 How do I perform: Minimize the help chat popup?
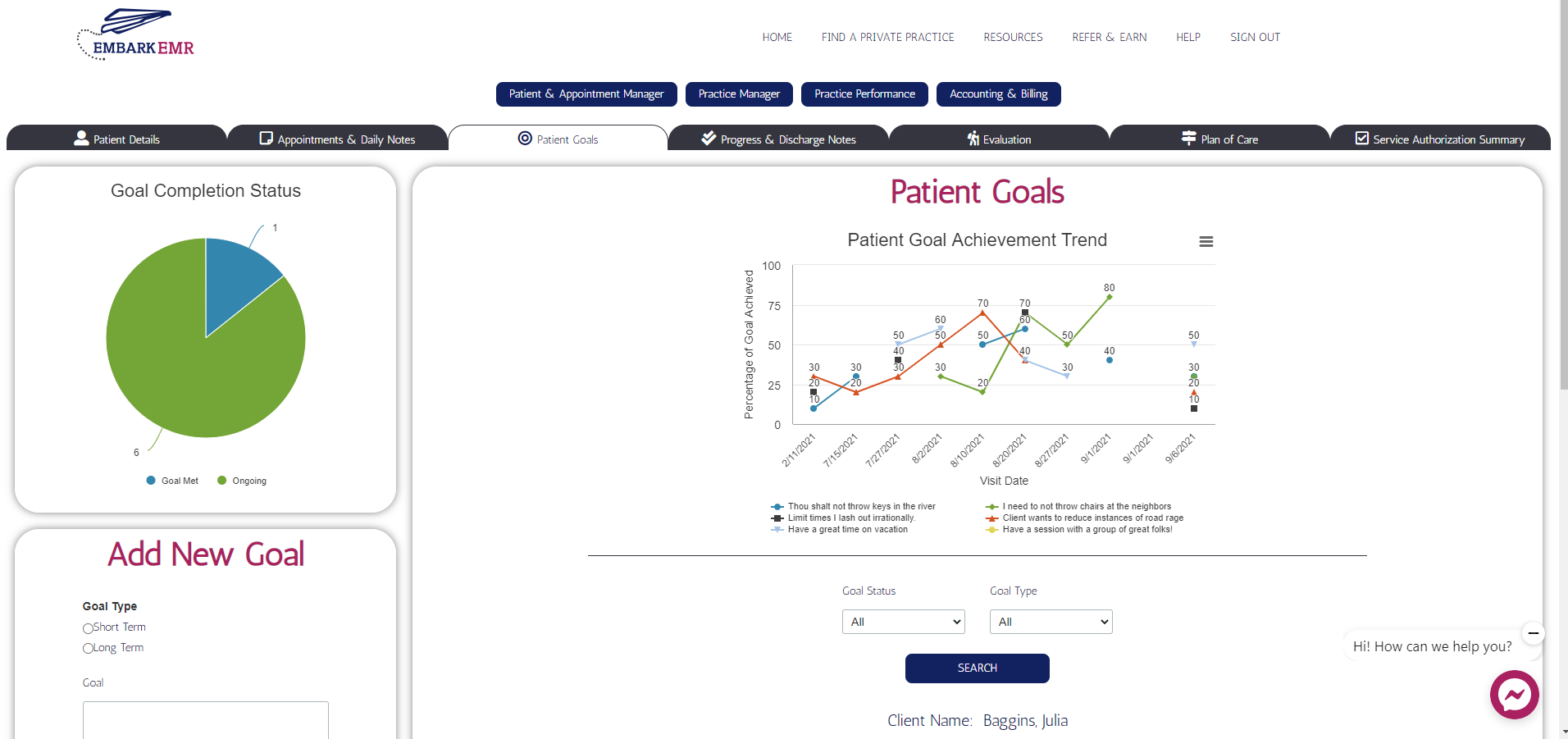pyautogui.click(x=1533, y=633)
